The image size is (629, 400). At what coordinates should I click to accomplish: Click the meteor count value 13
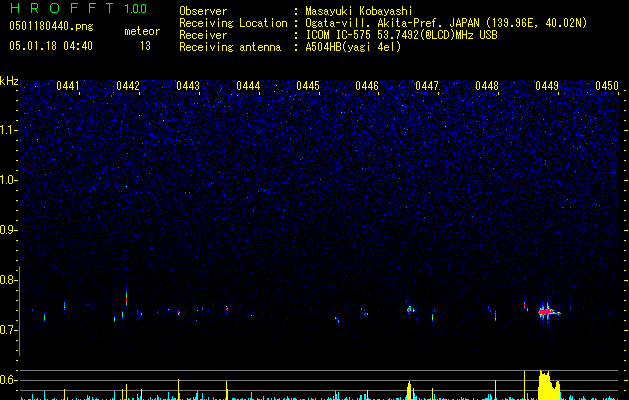click(x=145, y=46)
